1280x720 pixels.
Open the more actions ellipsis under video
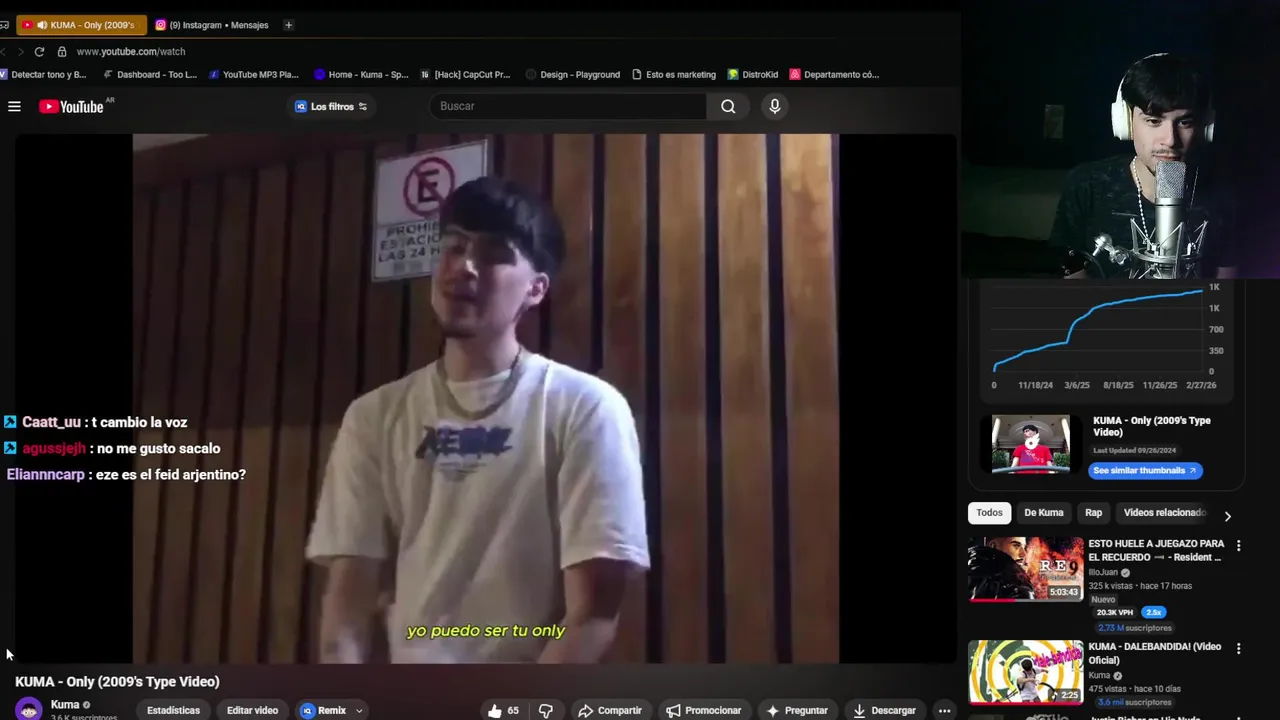coord(944,710)
